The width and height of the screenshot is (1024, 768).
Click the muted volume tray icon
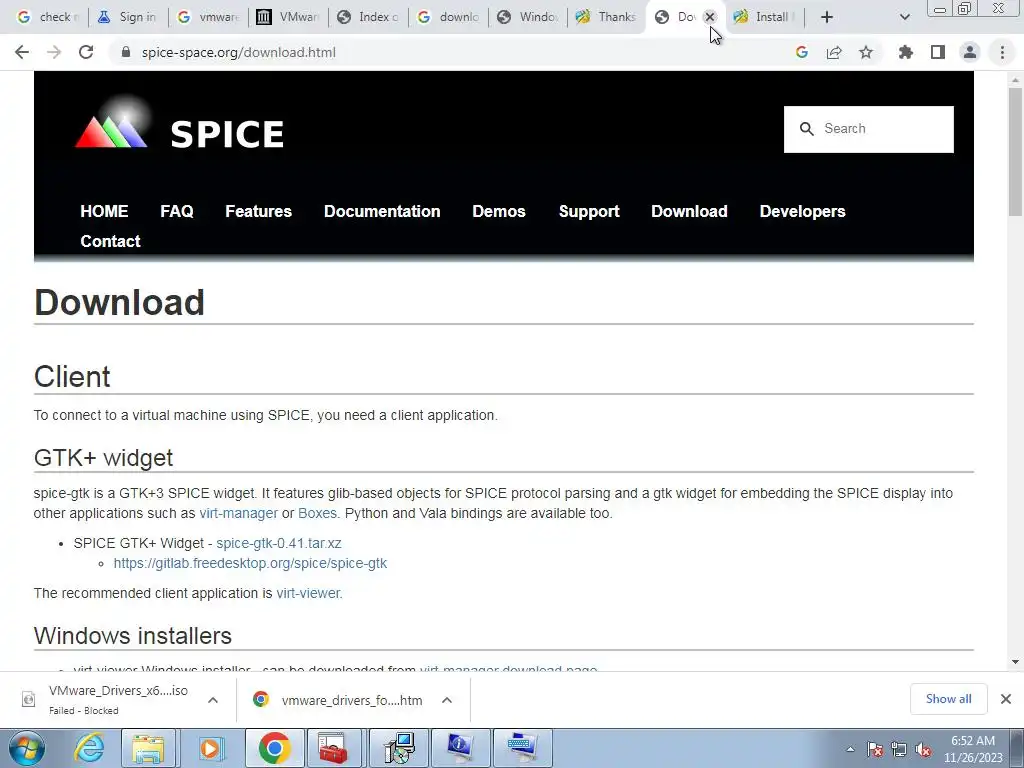923,750
